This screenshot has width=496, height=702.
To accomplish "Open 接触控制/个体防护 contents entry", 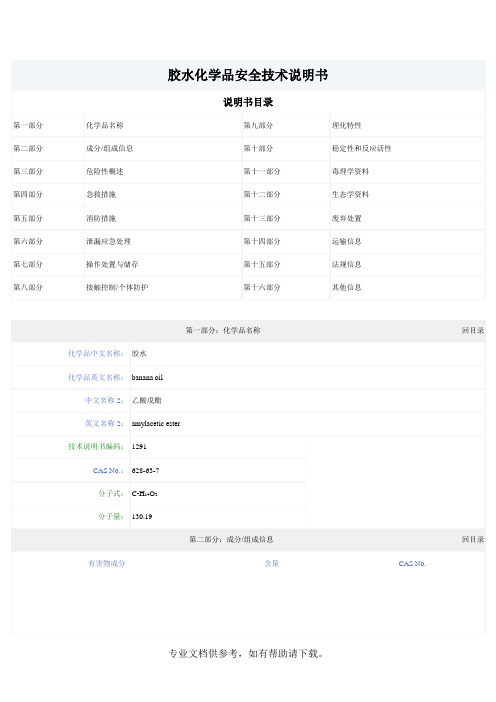I will 117,287.
